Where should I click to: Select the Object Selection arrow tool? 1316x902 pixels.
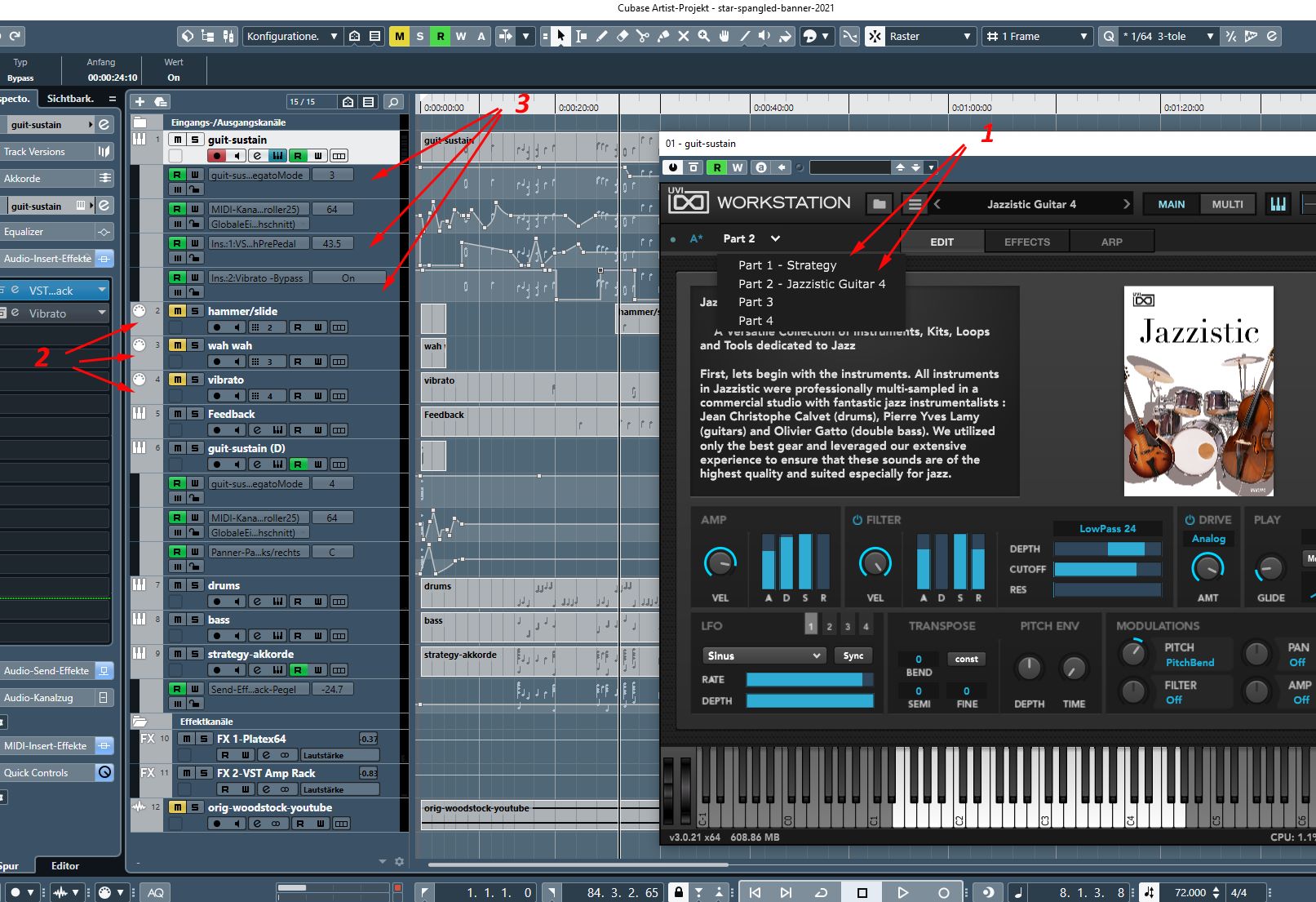tap(561, 36)
